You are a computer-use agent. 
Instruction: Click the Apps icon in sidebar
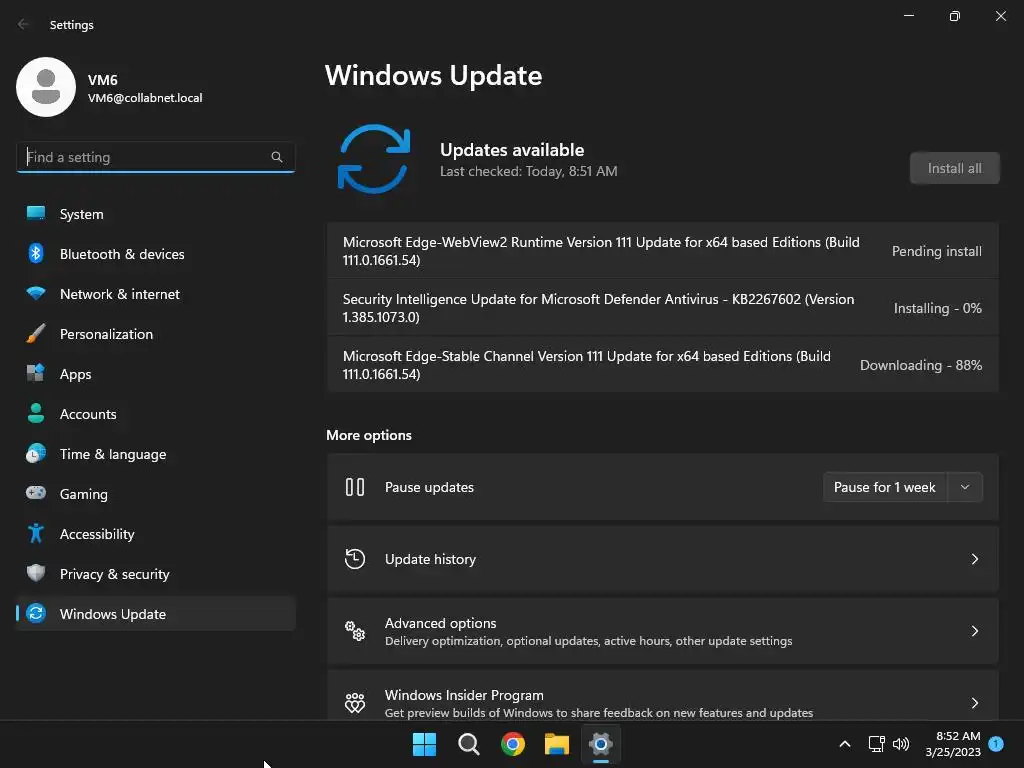click(36, 374)
